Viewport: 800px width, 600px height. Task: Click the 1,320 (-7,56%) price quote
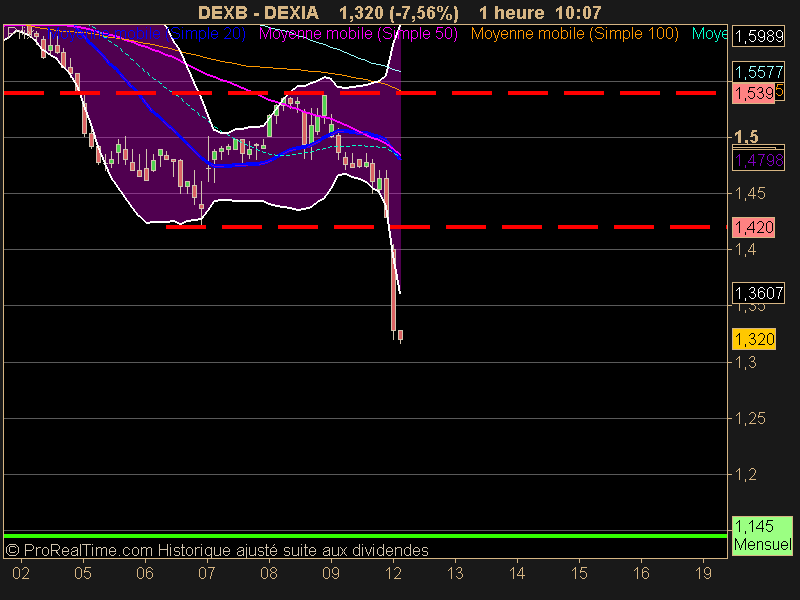pyautogui.click(x=398, y=13)
